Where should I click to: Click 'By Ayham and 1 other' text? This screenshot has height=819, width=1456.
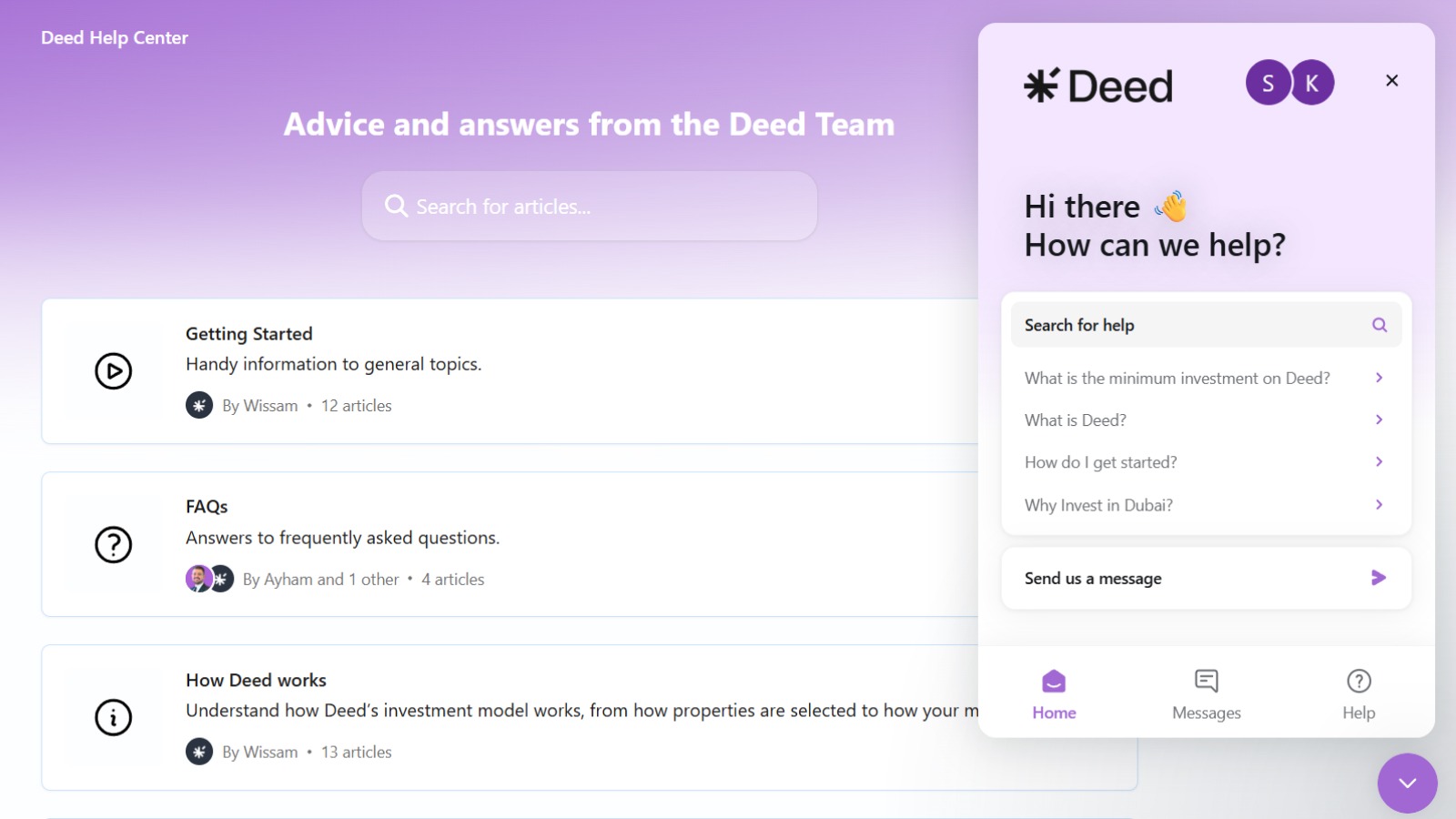[x=320, y=579]
